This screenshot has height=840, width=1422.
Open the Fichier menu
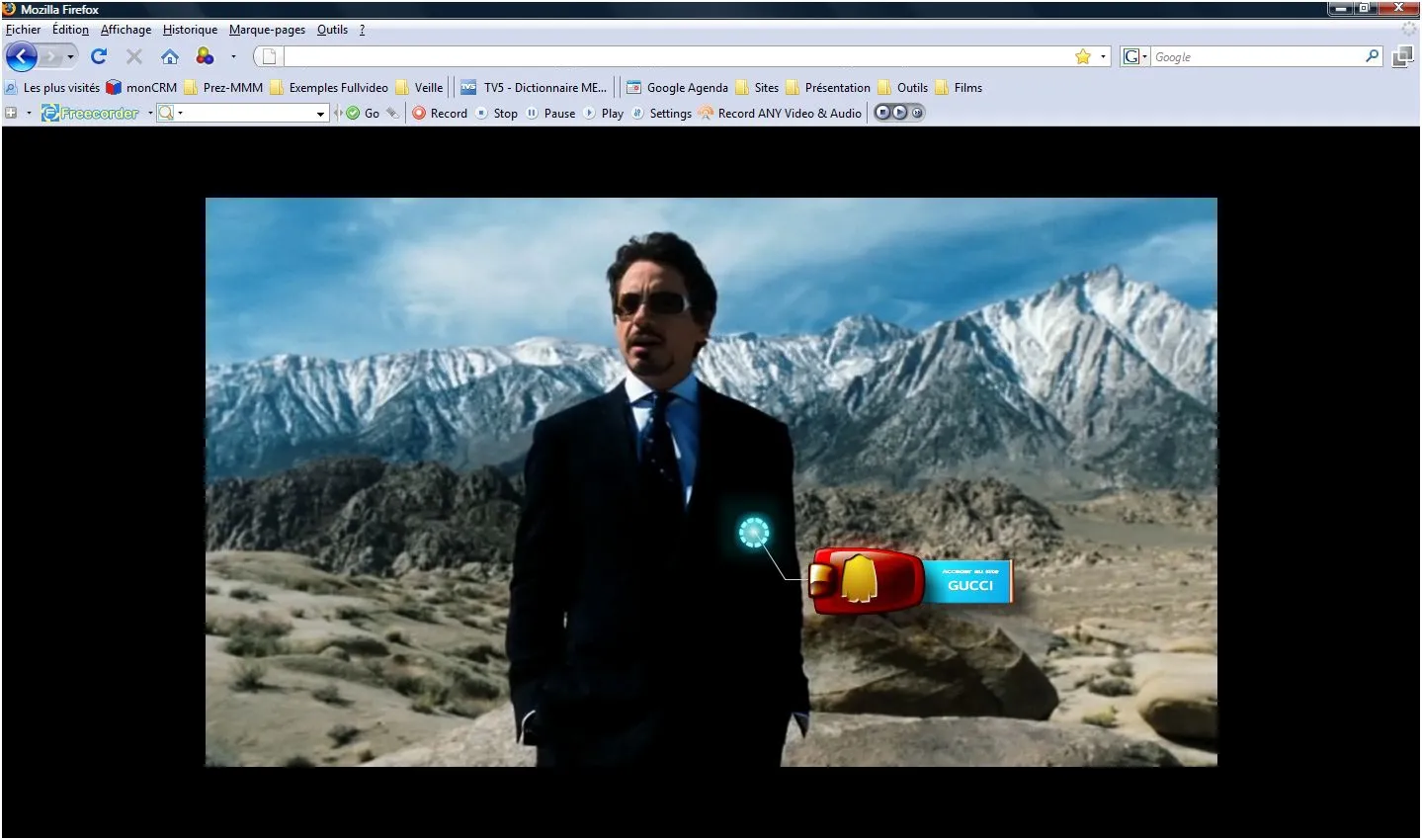(24, 30)
